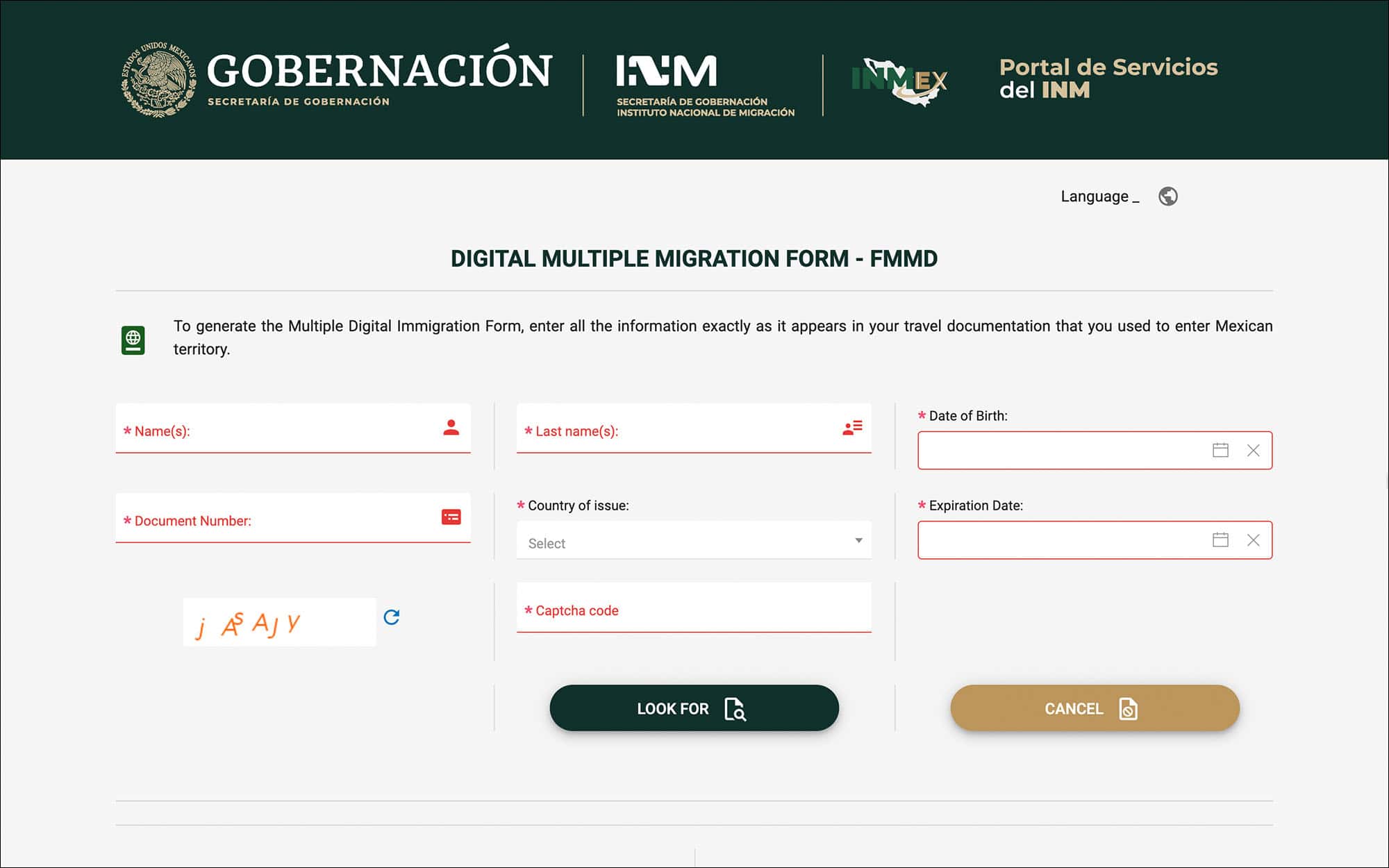This screenshot has width=1389, height=868.
Task: Open Expiration Date calendar picker
Action: point(1220,540)
